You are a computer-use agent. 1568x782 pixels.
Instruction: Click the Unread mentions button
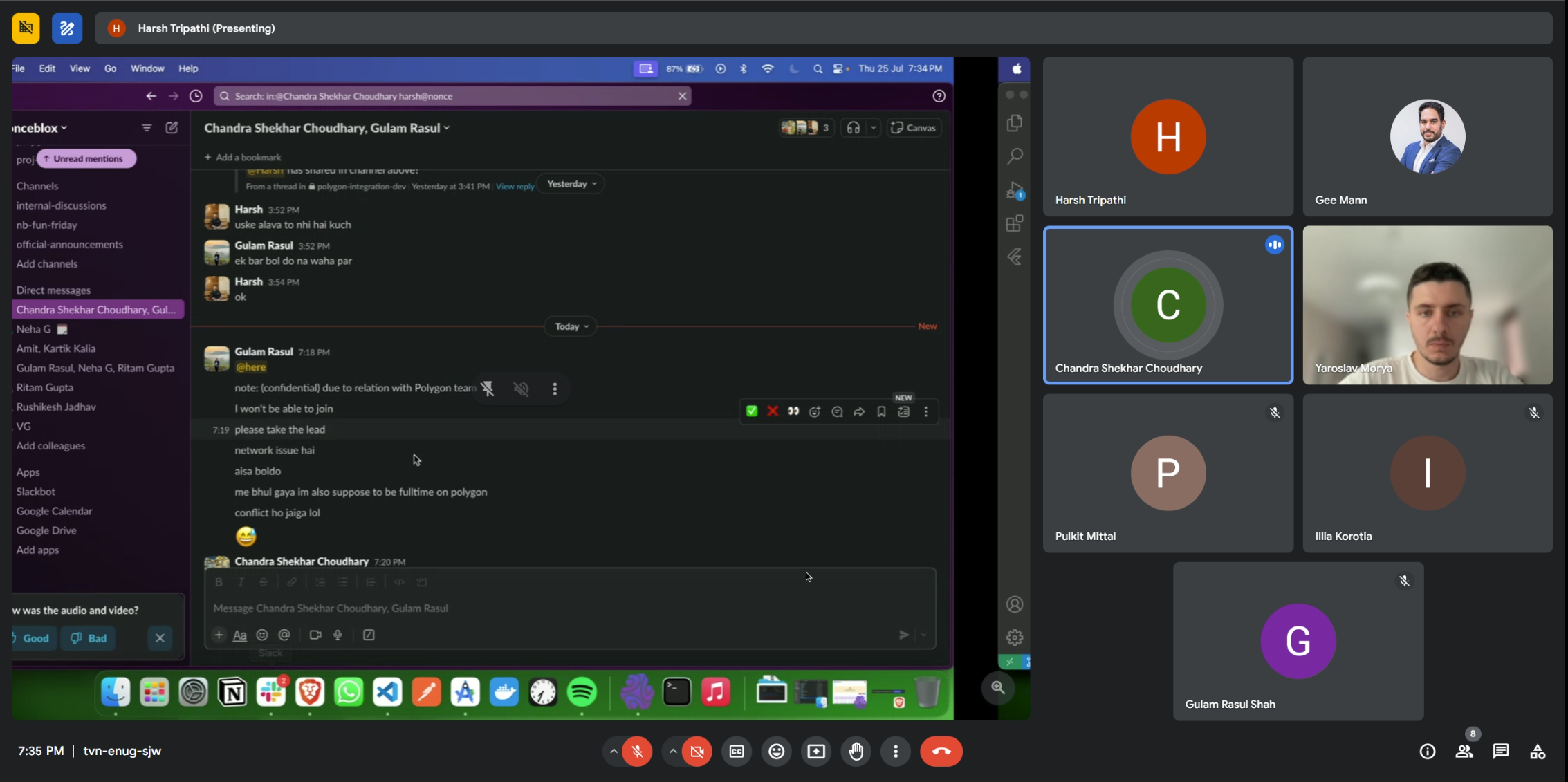click(x=86, y=159)
